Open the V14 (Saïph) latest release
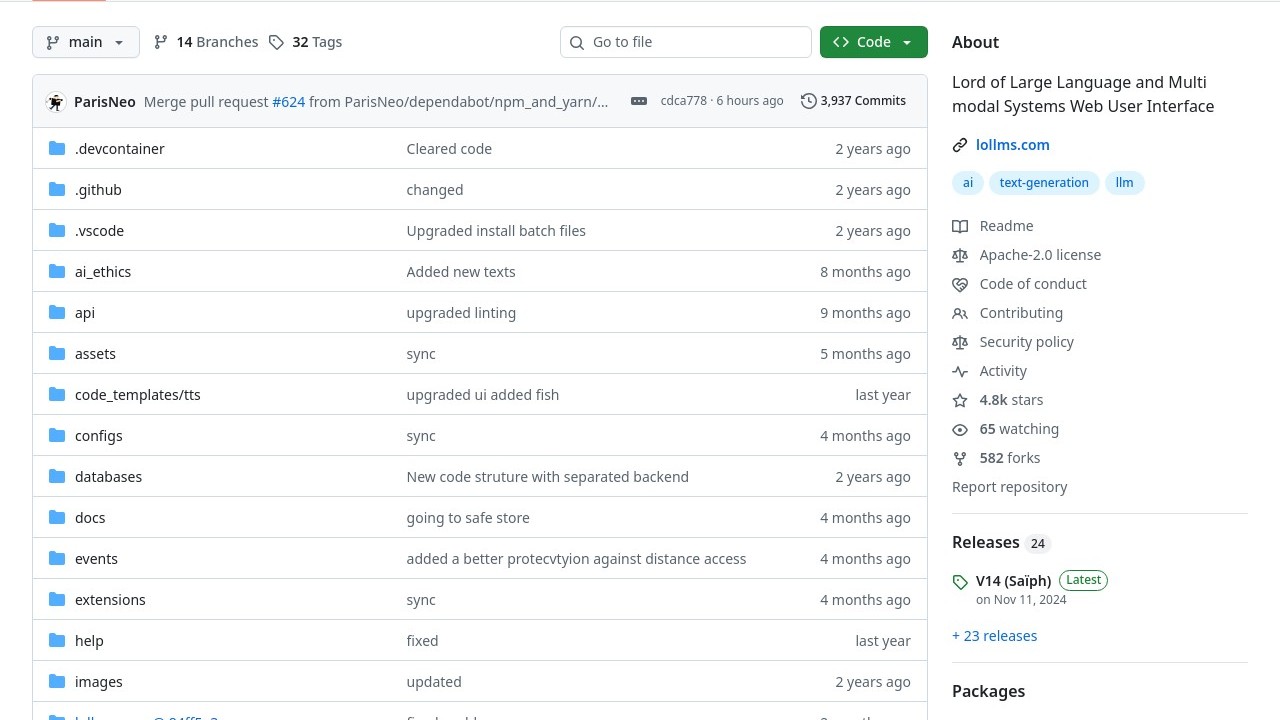The image size is (1280, 720). coord(1013,581)
